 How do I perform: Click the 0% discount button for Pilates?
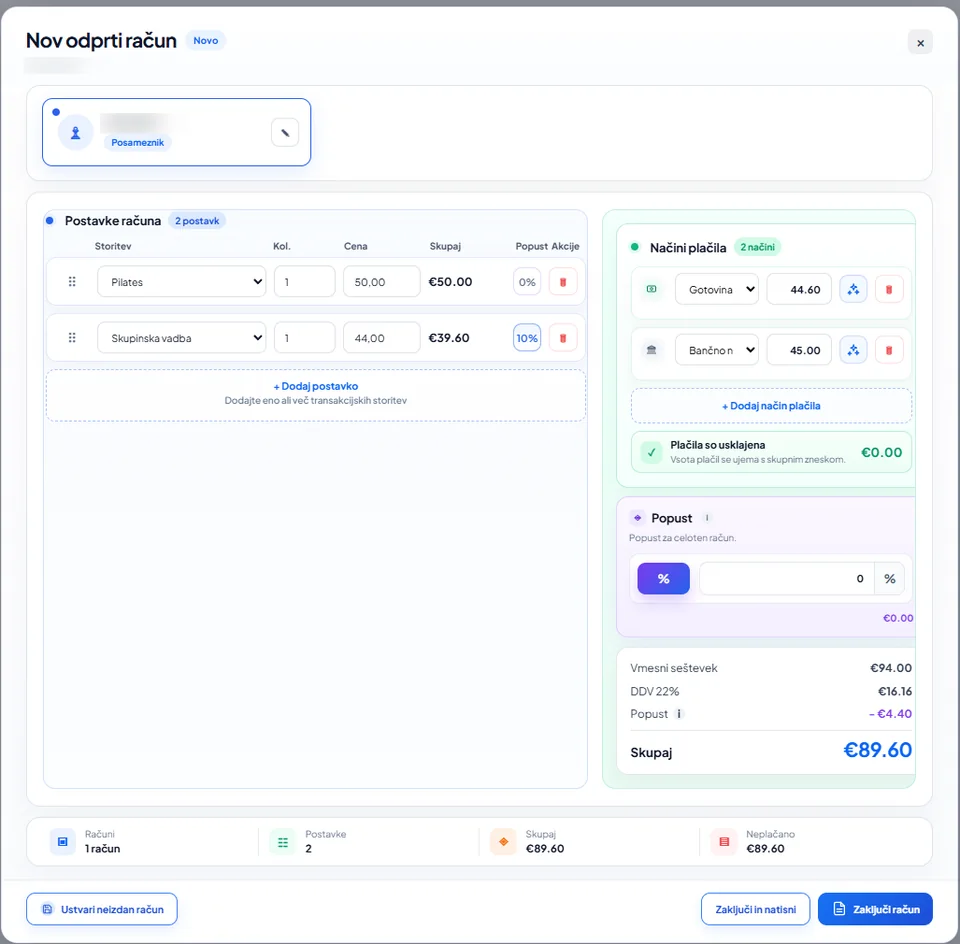coord(527,282)
